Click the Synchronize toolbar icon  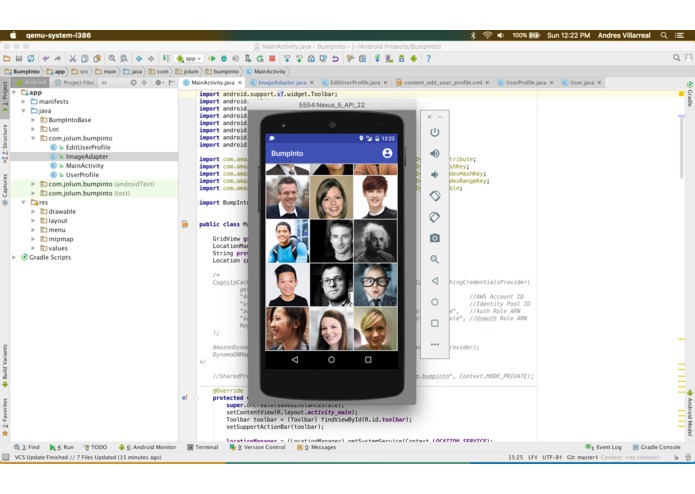coord(31,58)
